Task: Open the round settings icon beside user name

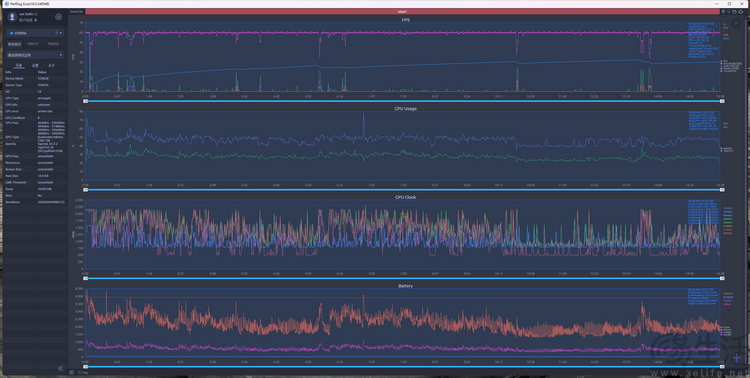Action: 58,17
